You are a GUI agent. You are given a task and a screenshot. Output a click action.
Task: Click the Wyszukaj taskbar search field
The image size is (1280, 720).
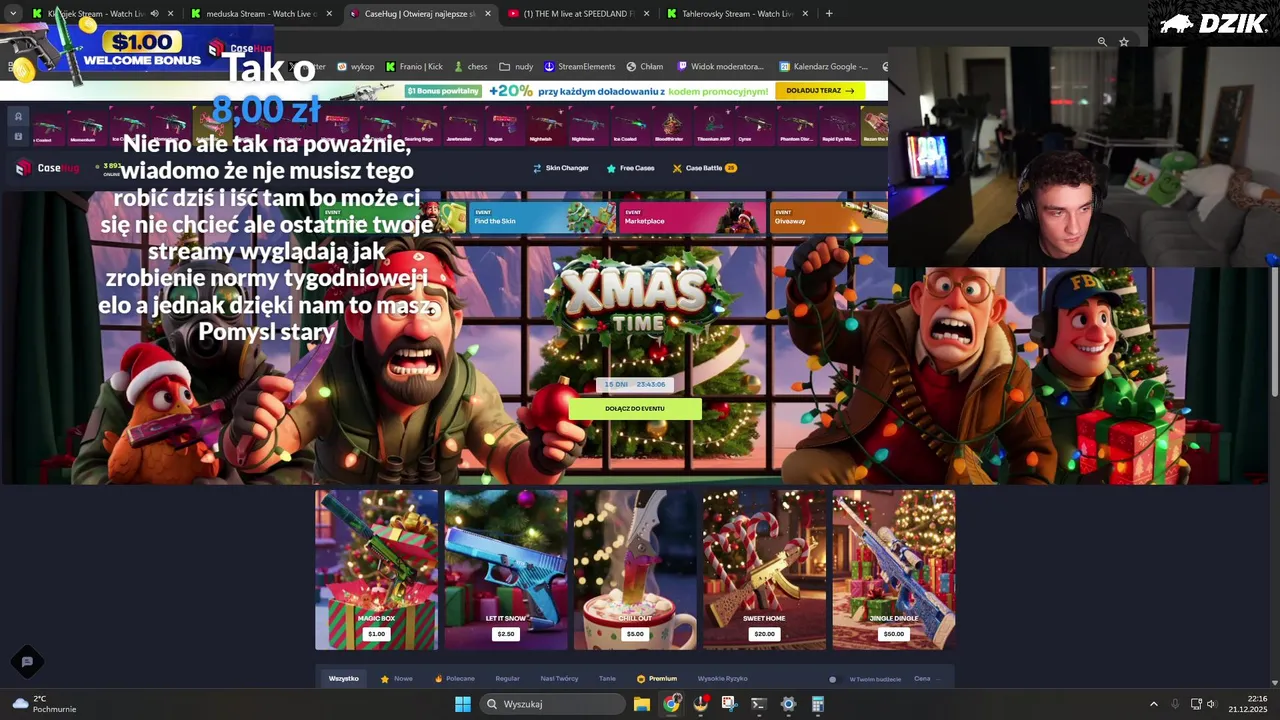click(553, 704)
